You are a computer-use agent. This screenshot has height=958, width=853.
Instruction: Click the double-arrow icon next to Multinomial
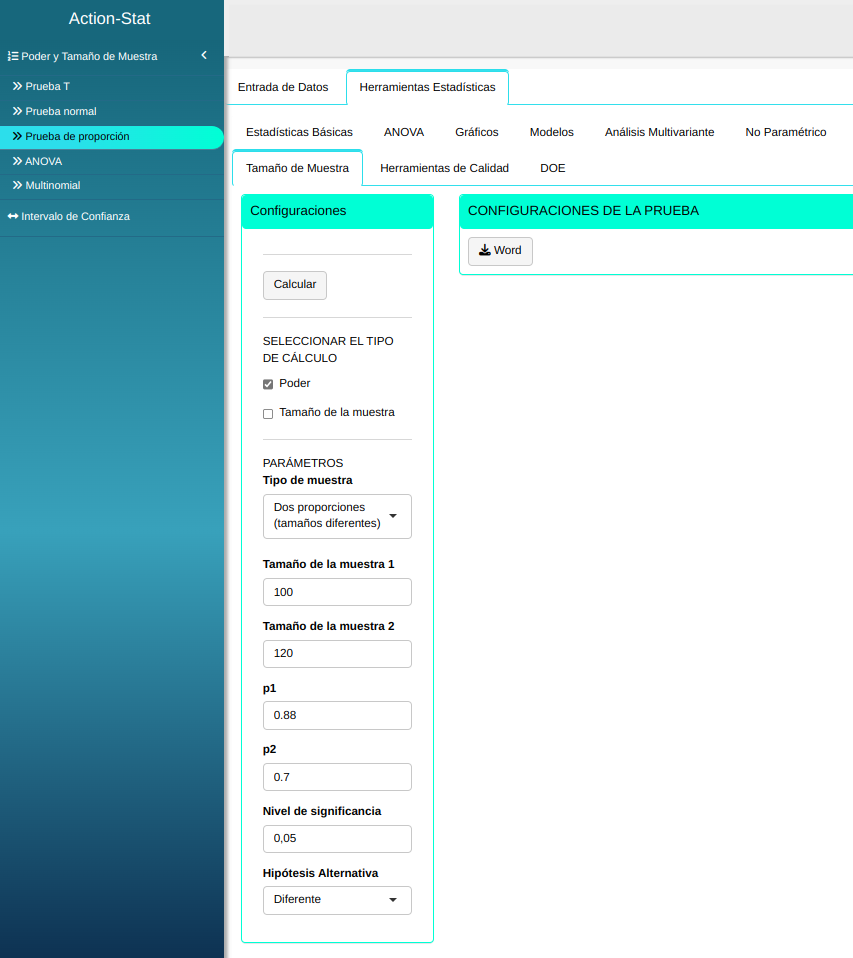[x=17, y=185]
